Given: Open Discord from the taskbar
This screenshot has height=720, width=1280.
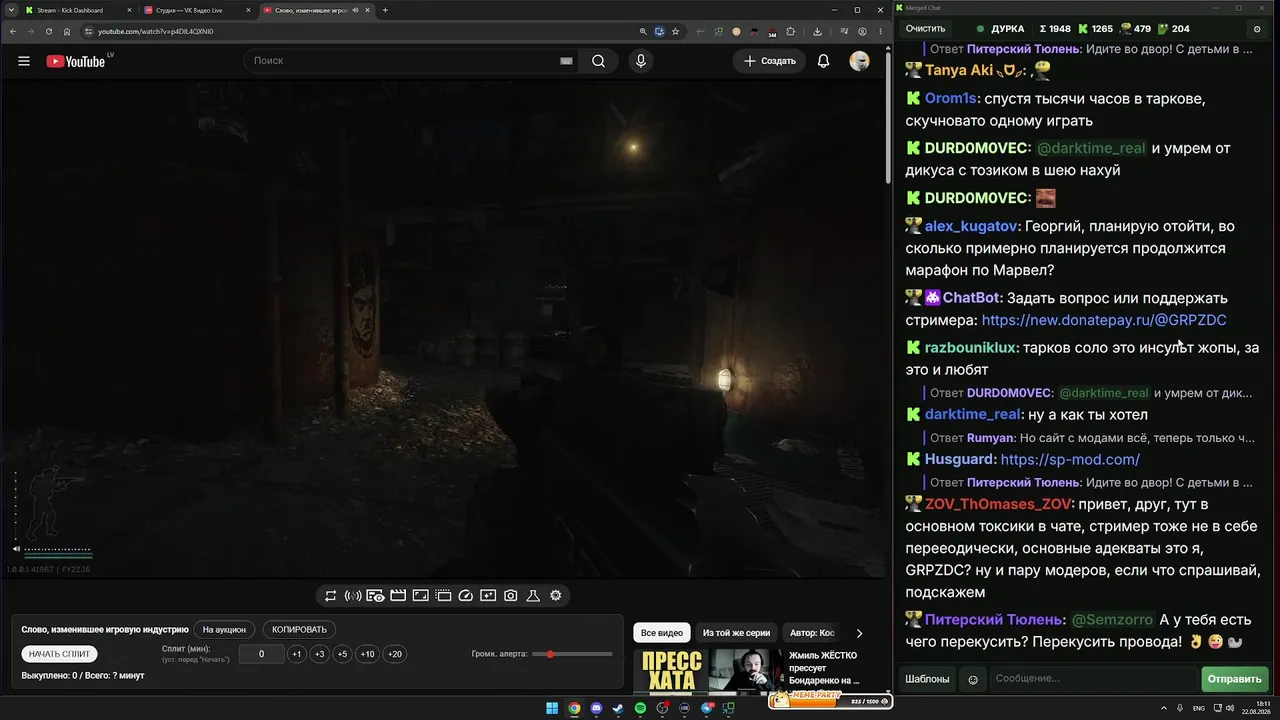Looking at the screenshot, I should tap(597, 708).
